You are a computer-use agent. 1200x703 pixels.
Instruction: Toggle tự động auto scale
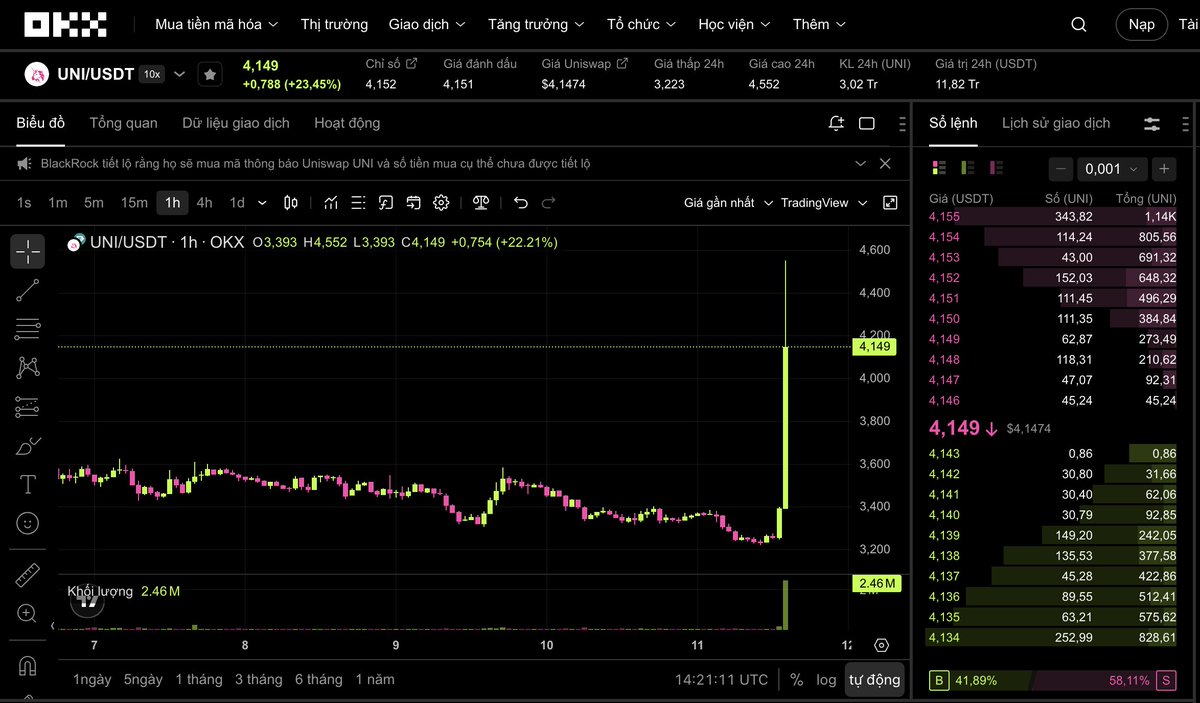point(875,679)
